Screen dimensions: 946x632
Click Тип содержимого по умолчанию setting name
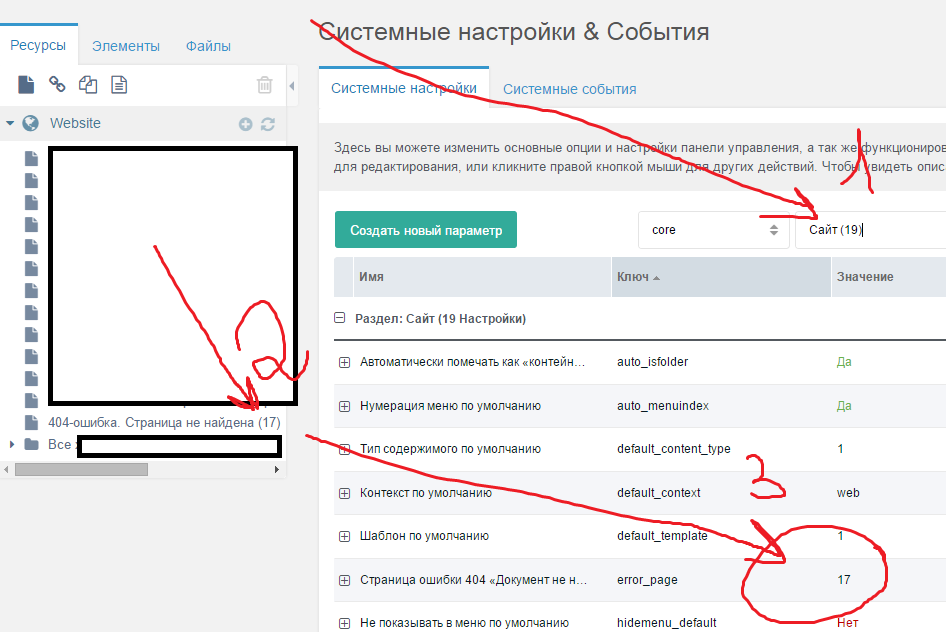[450, 449]
